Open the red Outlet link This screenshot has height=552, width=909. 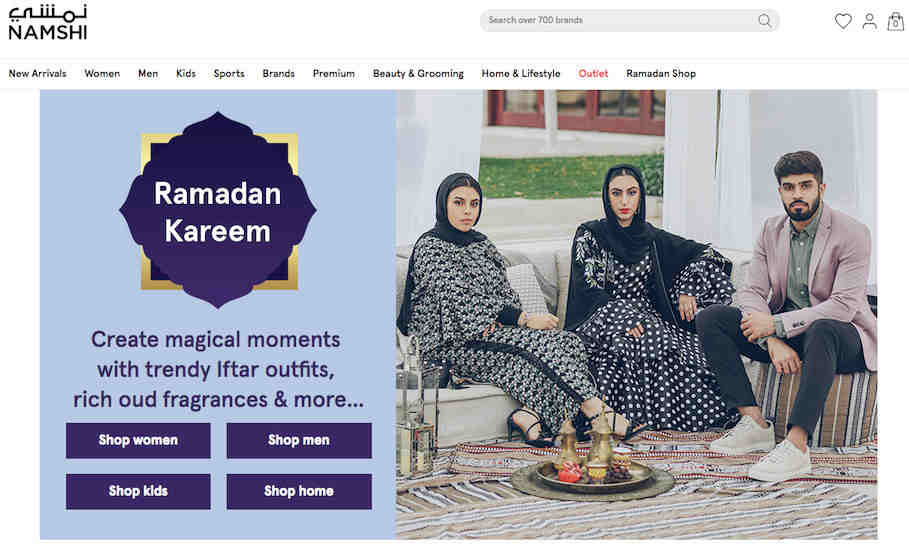point(593,74)
